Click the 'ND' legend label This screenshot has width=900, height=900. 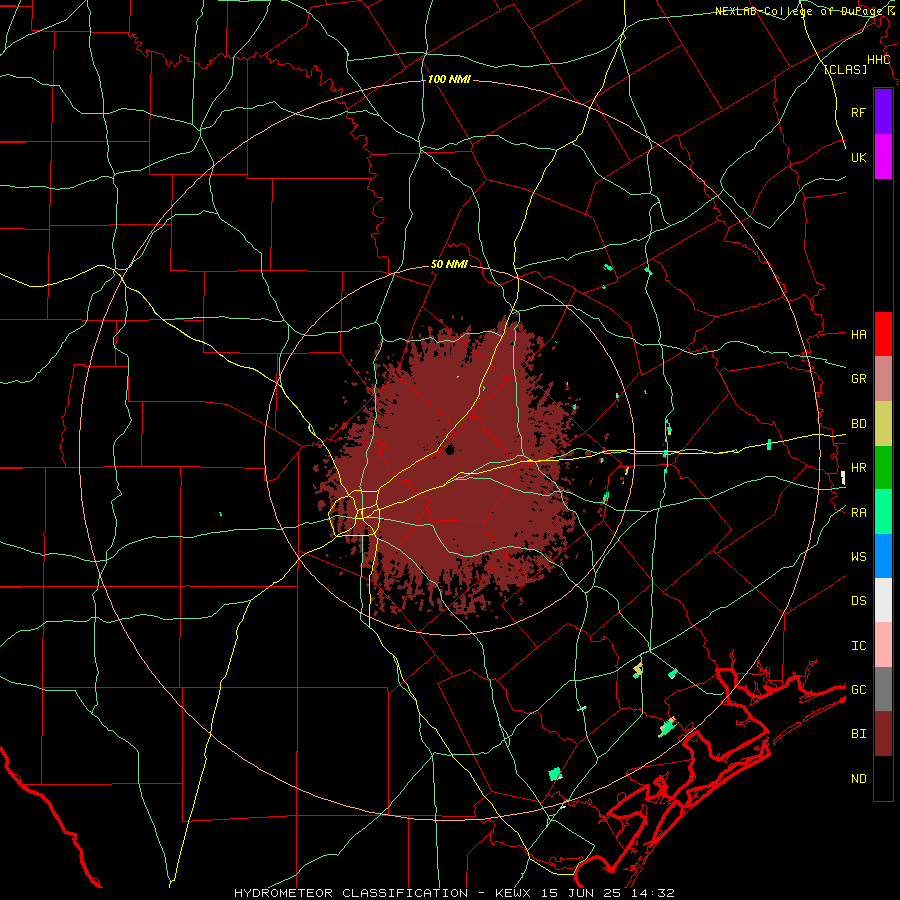click(x=859, y=779)
